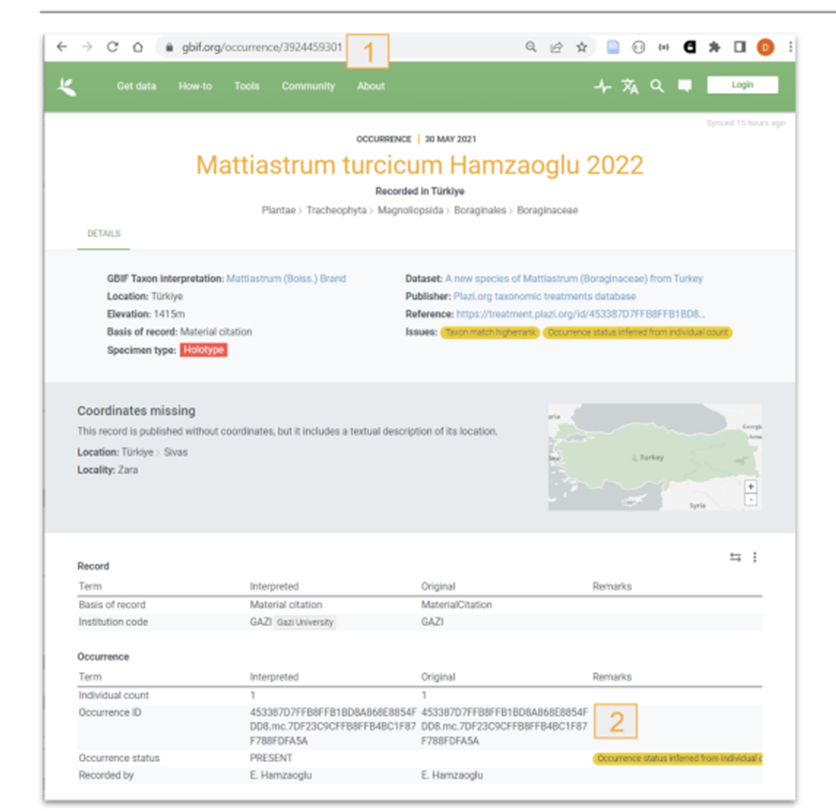The height and width of the screenshot is (811, 836).
Task: Open the Plazi.org taxonomic treatments database link
Action: pos(544,296)
